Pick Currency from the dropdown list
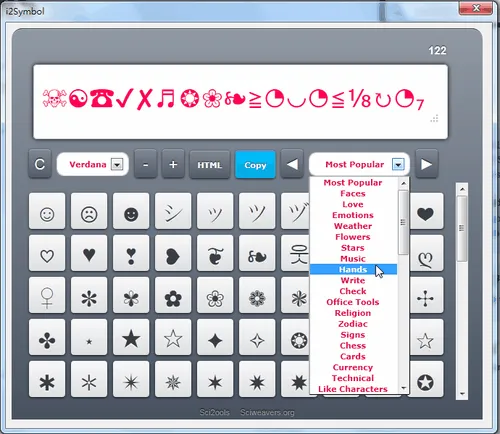Screen dimensions: 500x434 coord(353,367)
